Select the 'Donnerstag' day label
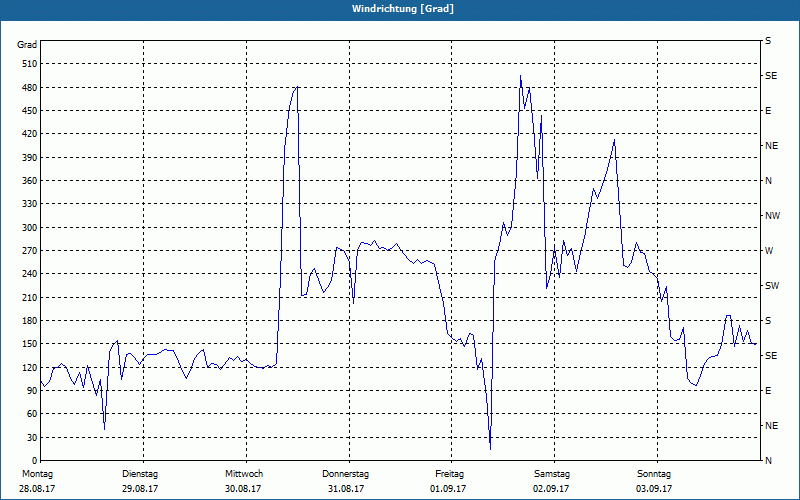The width and height of the screenshot is (800, 500). pos(345,474)
